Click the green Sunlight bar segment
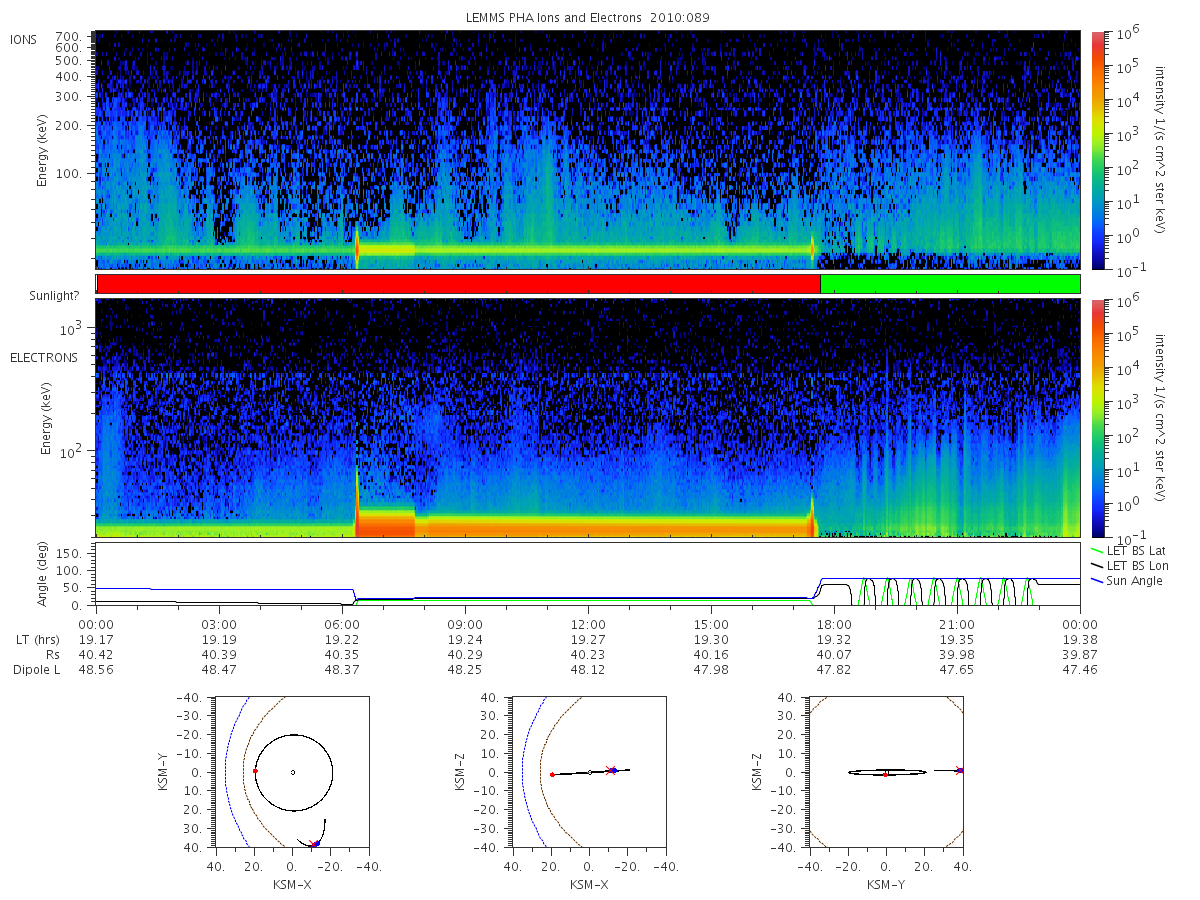1200x900 pixels. 950,284
